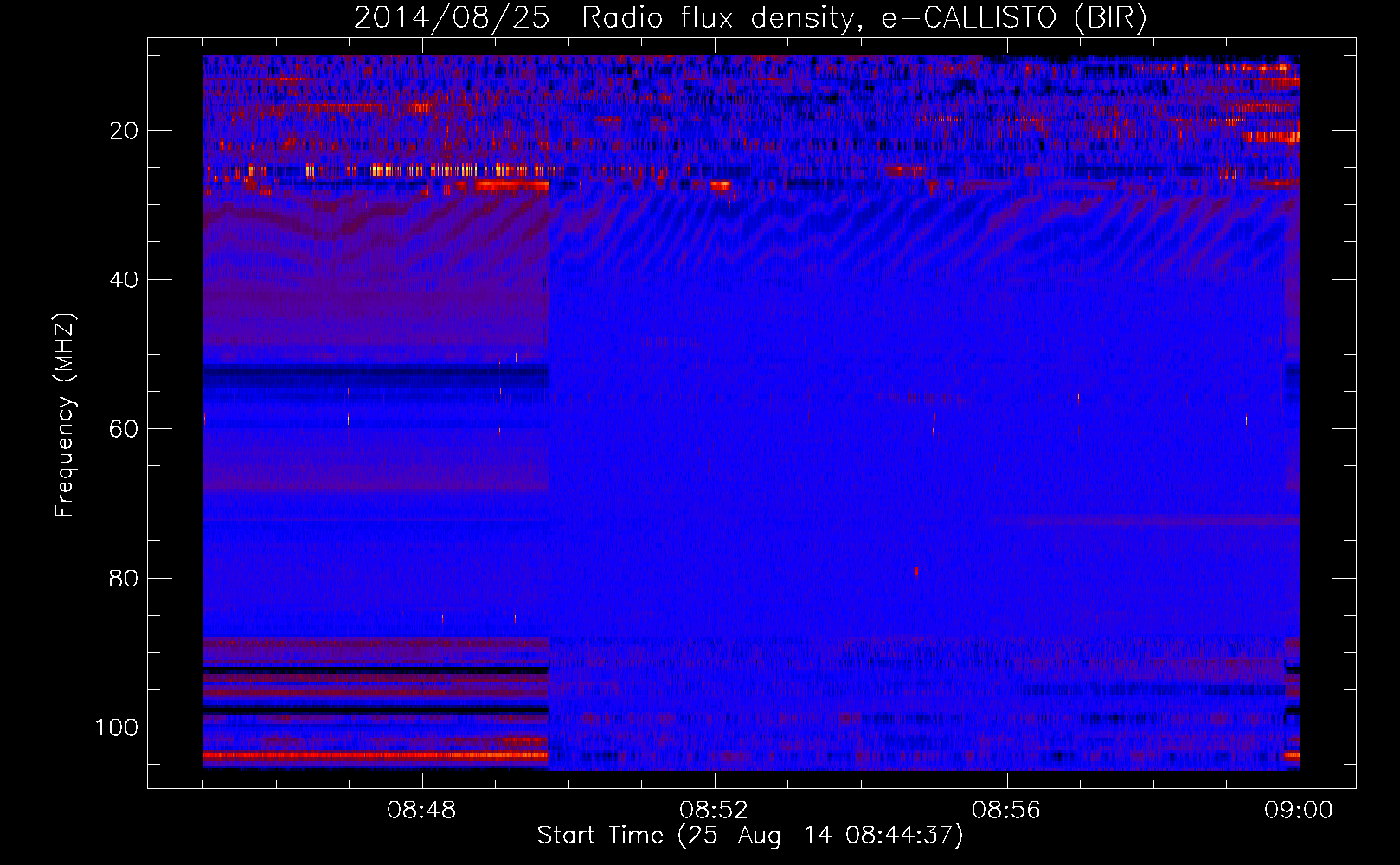Click the small red spot near 80 MHz

coord(917,572)
